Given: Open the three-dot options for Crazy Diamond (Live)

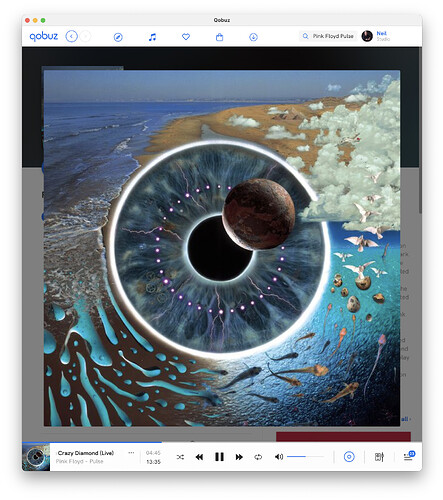Looking at the screenshot, I should pyautogui.click(x=131, y=453).
